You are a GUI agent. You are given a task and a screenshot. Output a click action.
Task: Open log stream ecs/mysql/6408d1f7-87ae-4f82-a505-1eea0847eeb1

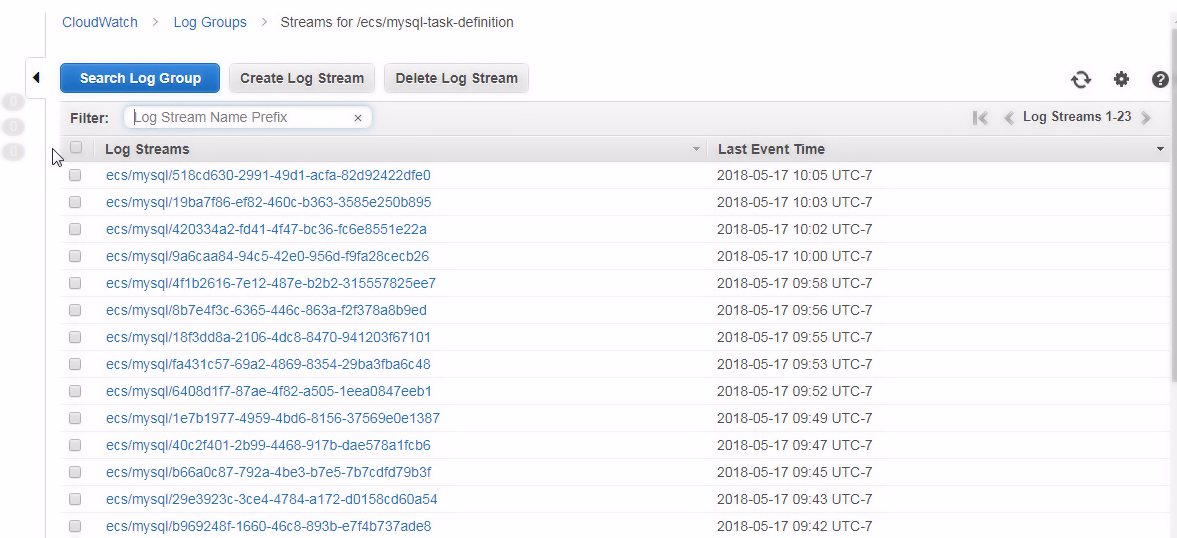click(x=269, y=392)
